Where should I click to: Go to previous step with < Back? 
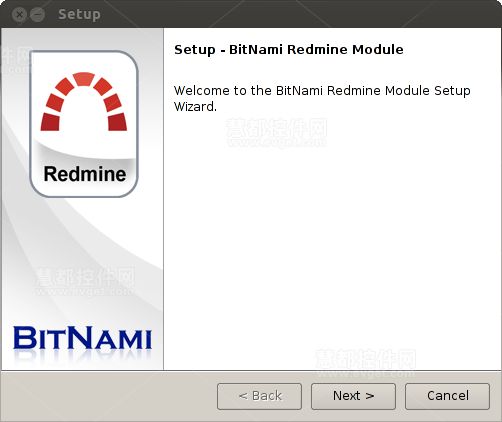259,396
